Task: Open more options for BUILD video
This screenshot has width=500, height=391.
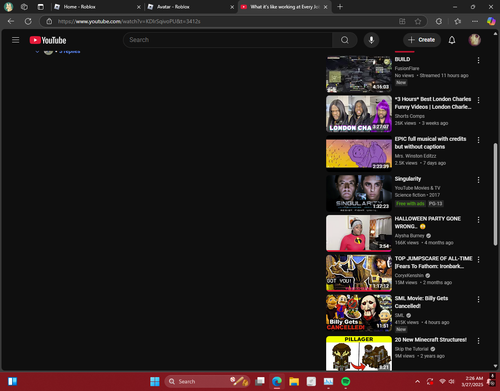Action: tap(478, 60)
